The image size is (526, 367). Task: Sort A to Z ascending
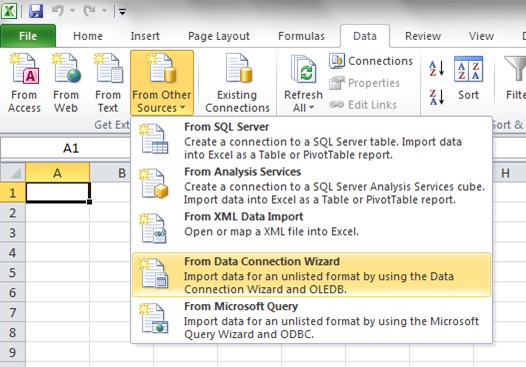(436, 68)
